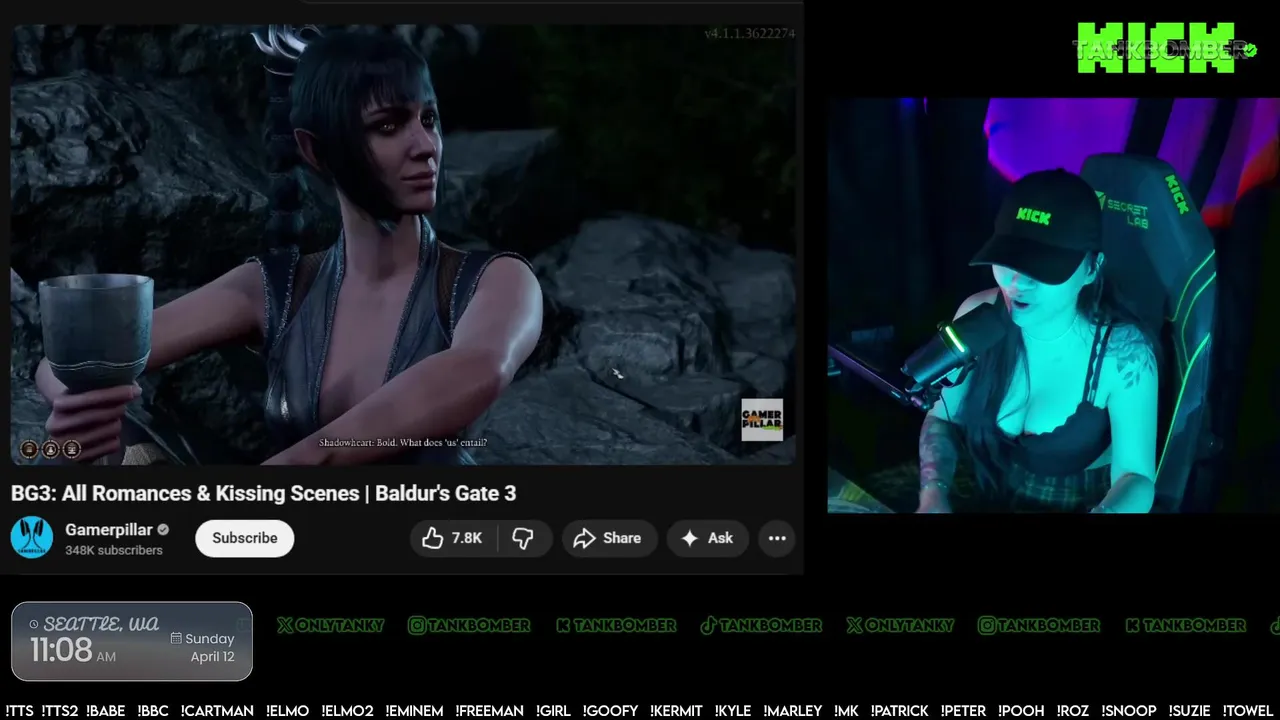
Task: Click the !KYLE command in ticker
Action: 733,711
